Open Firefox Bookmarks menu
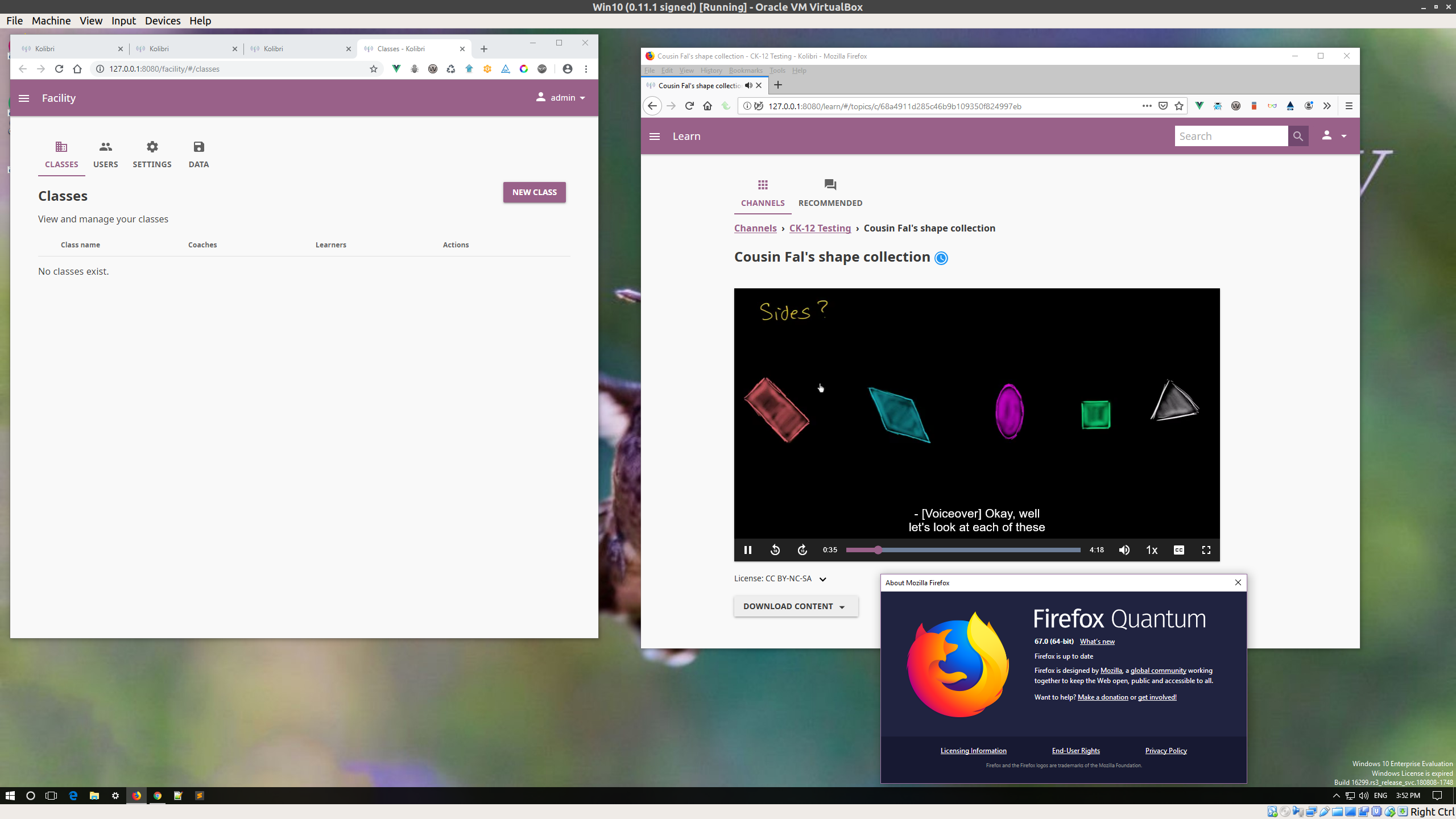The image size is (1456, 819). pos(746,71)
